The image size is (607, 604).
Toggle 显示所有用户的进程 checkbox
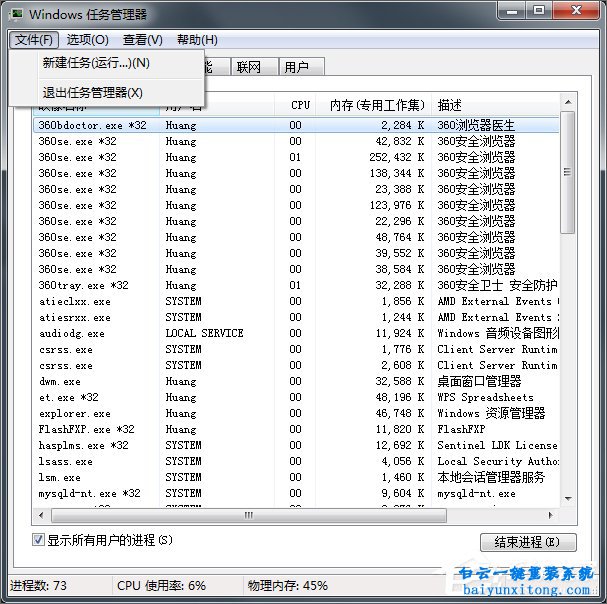tap(38, 539)
